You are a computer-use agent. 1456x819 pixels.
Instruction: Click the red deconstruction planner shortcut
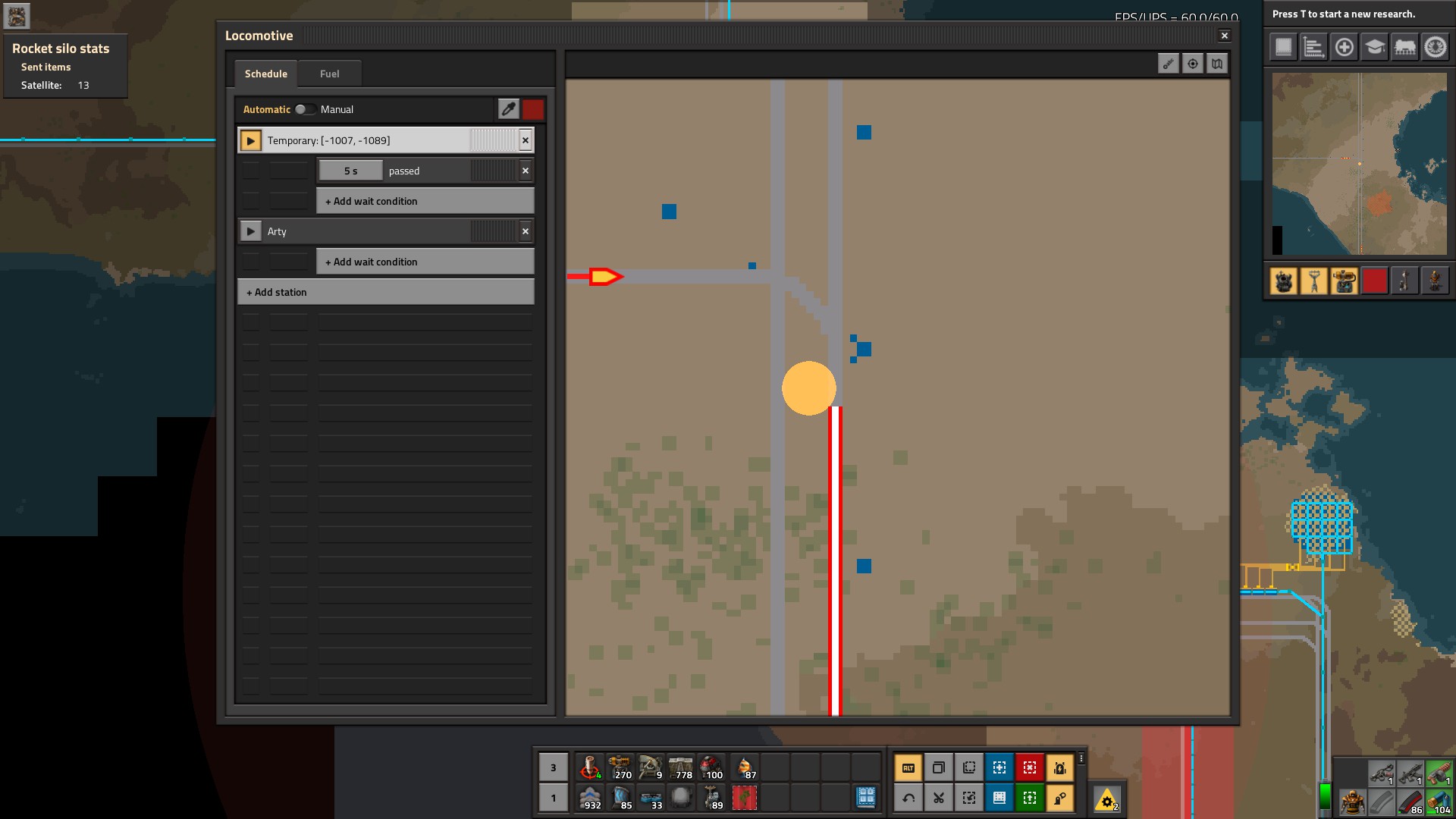pyautogui.click(x=1029, y=767)
